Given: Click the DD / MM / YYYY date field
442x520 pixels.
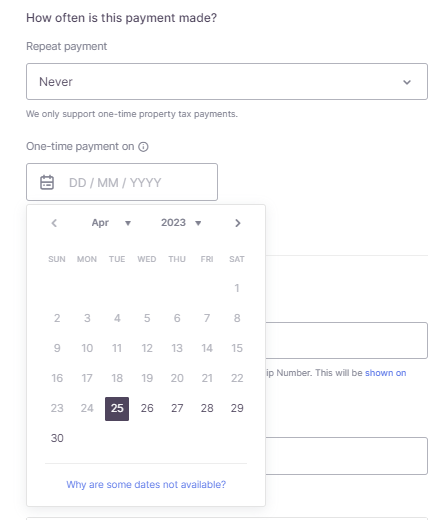Looking at the screenshot, I should coord(122,182).
